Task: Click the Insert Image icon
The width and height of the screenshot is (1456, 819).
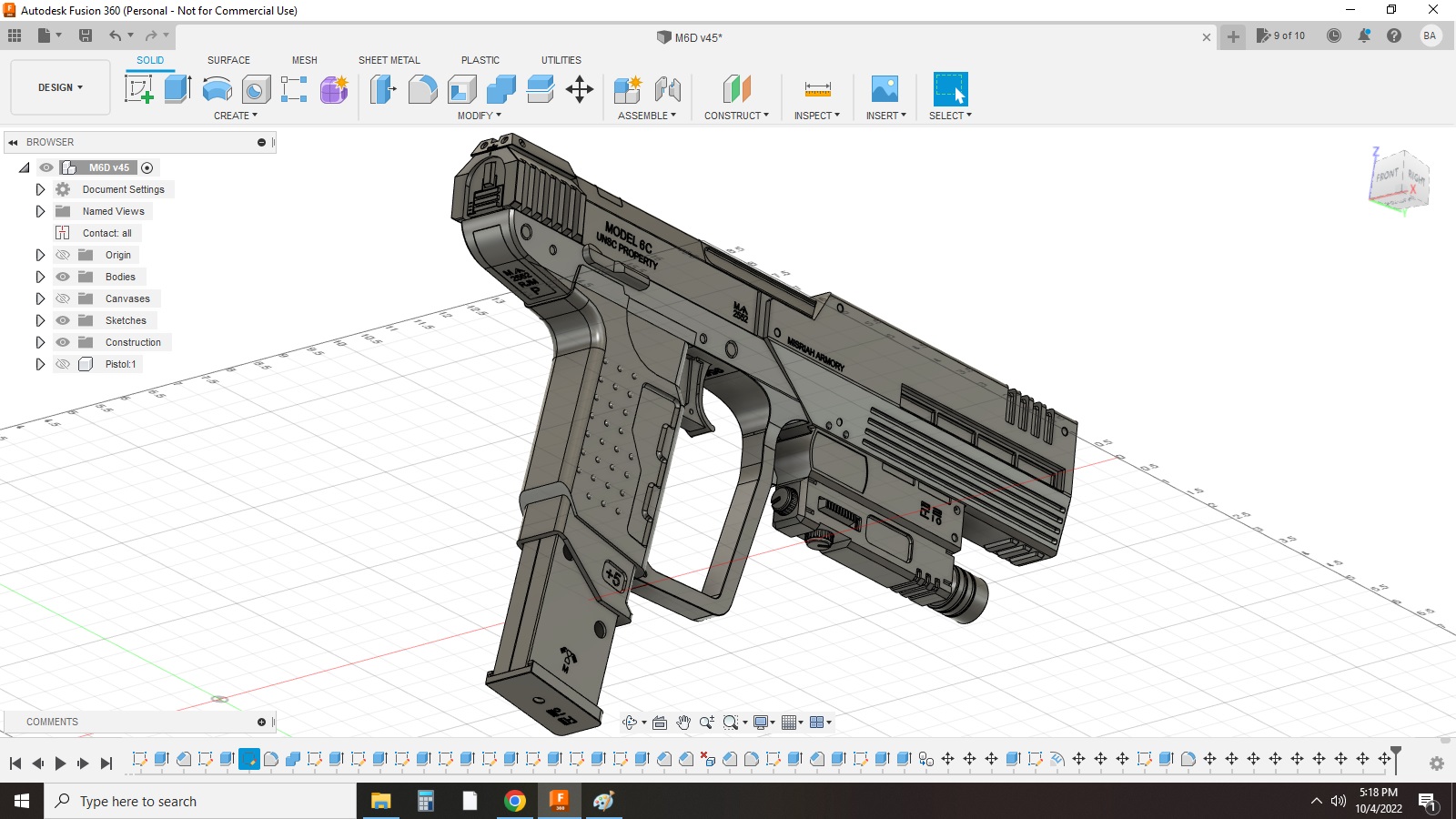Action: [885, 89]
